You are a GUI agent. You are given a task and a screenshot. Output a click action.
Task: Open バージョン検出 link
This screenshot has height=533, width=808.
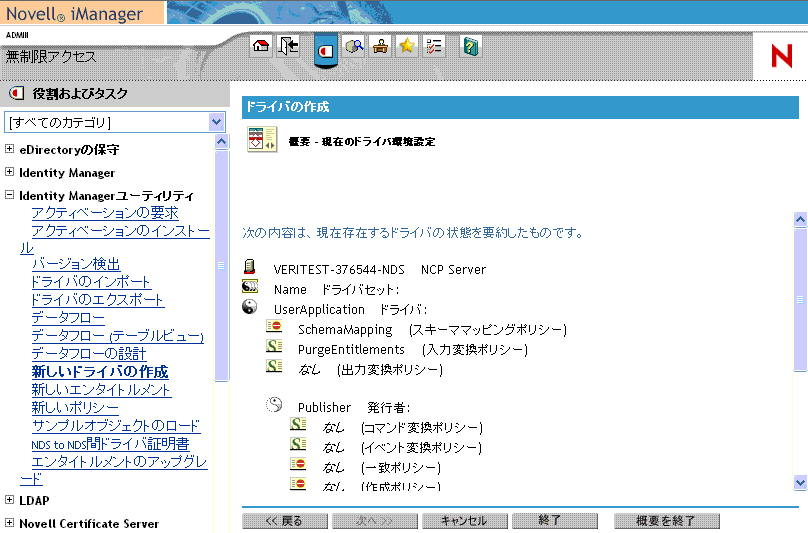click(x=76, y=264)
